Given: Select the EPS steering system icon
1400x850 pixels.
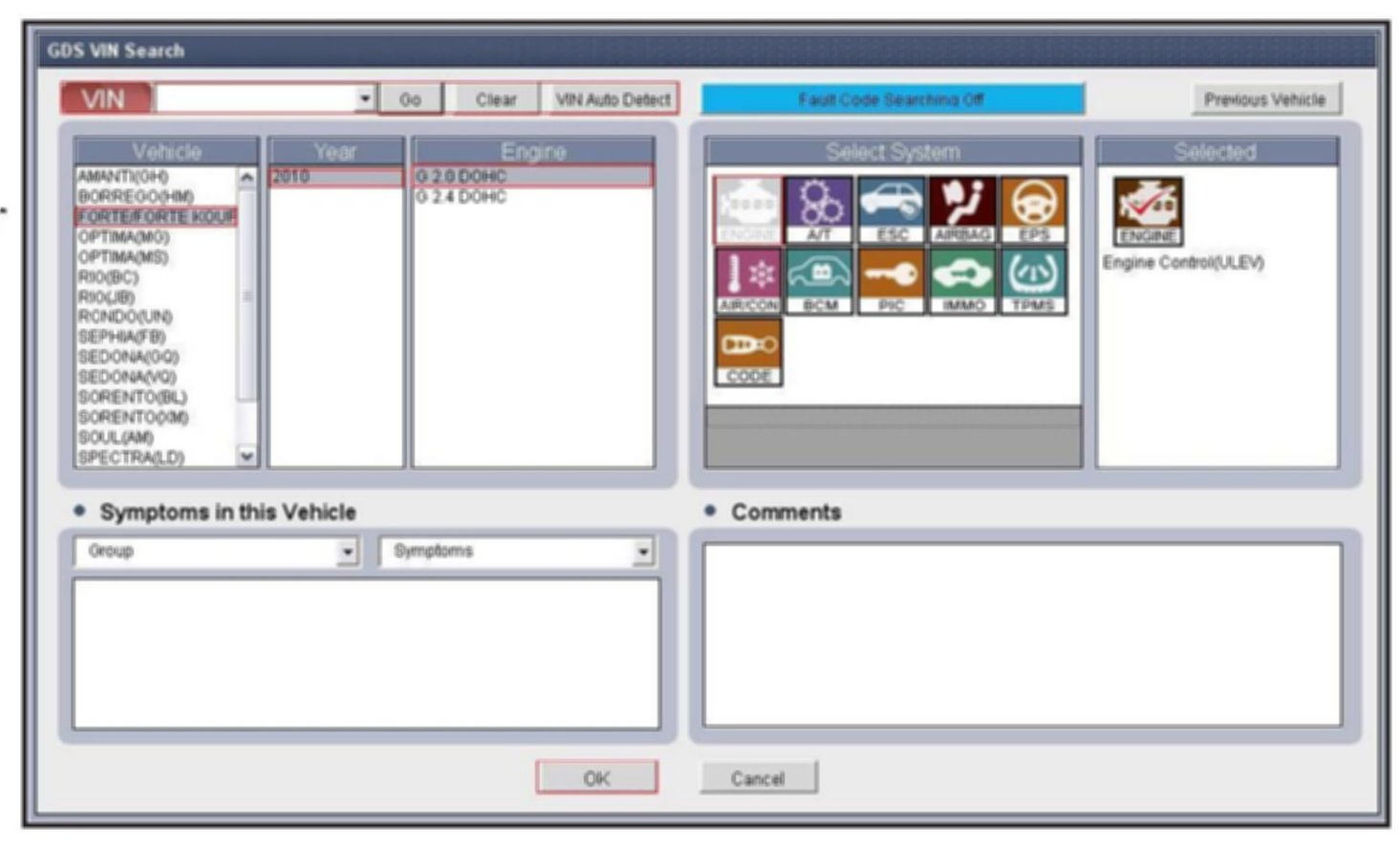Looking at the screenshot, I should click(x=1033, y=209).
